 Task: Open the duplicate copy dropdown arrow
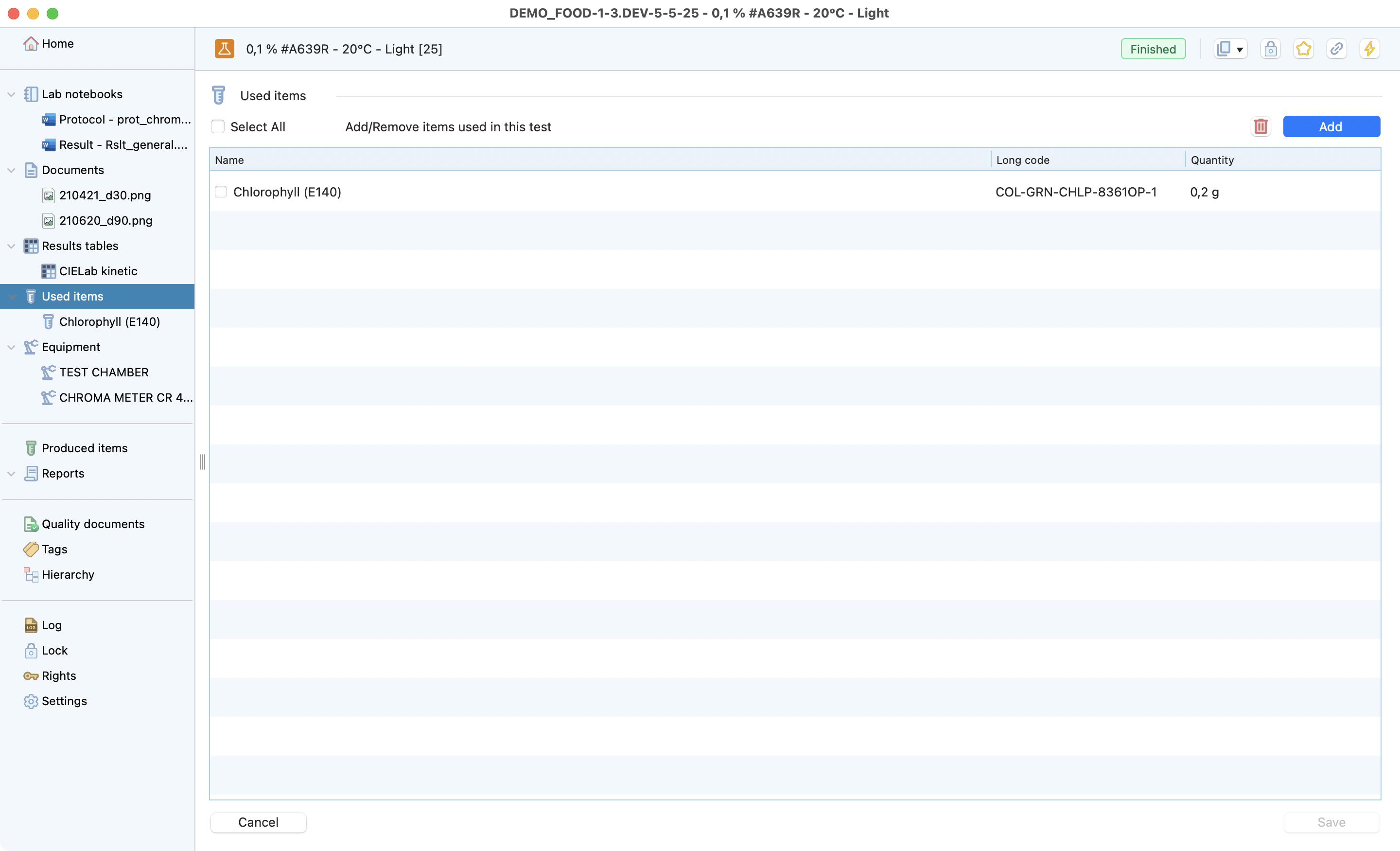coord(1240,50)
